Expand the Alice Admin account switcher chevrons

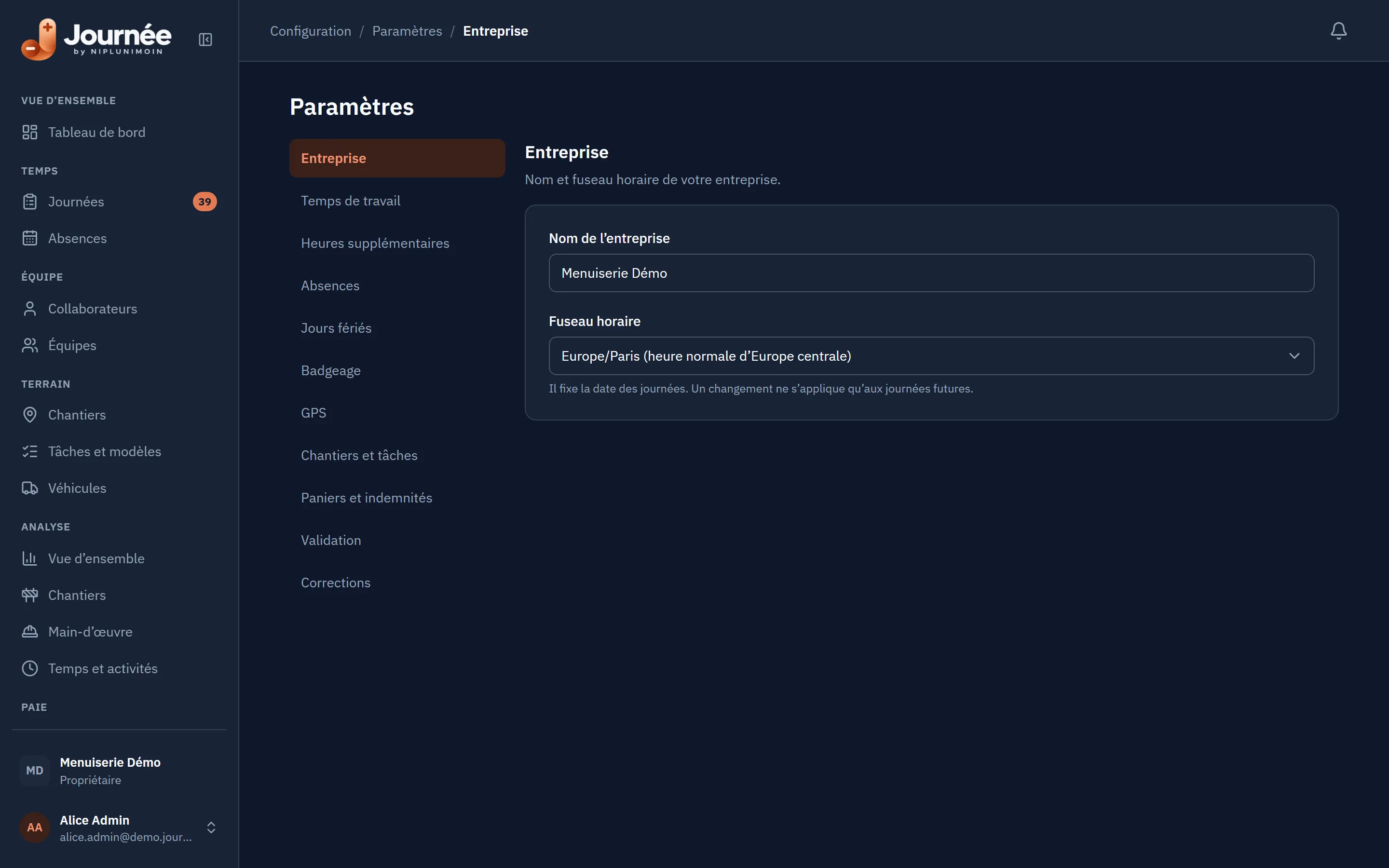pos(211,827)
